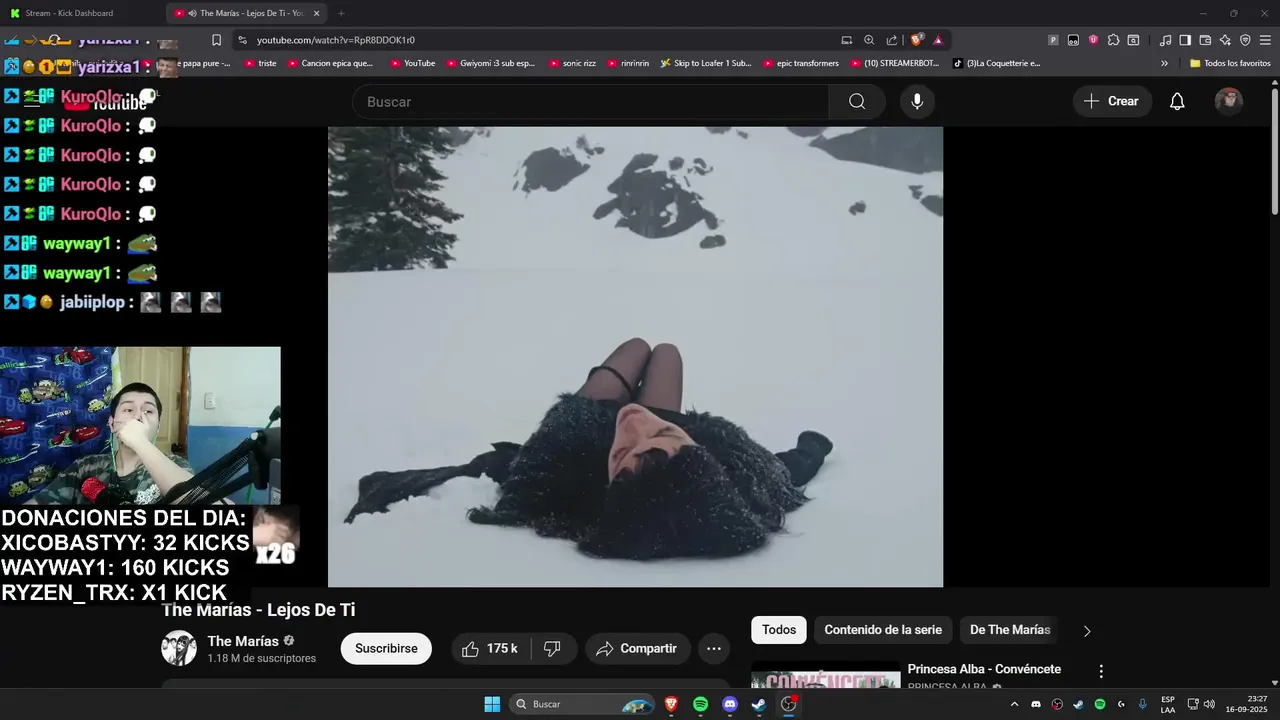This screenshot has height=720, width=1280.
Task: Open the Brave Shields lion icon
Action: pyautogui.click(x=916, y=40)
